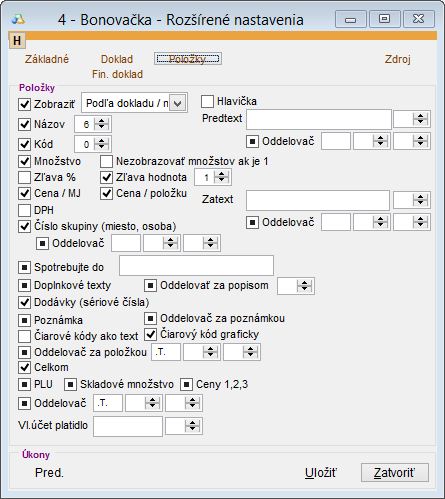Open the Podľa dokladu combo box
The image size is (445, 499).
134,103
